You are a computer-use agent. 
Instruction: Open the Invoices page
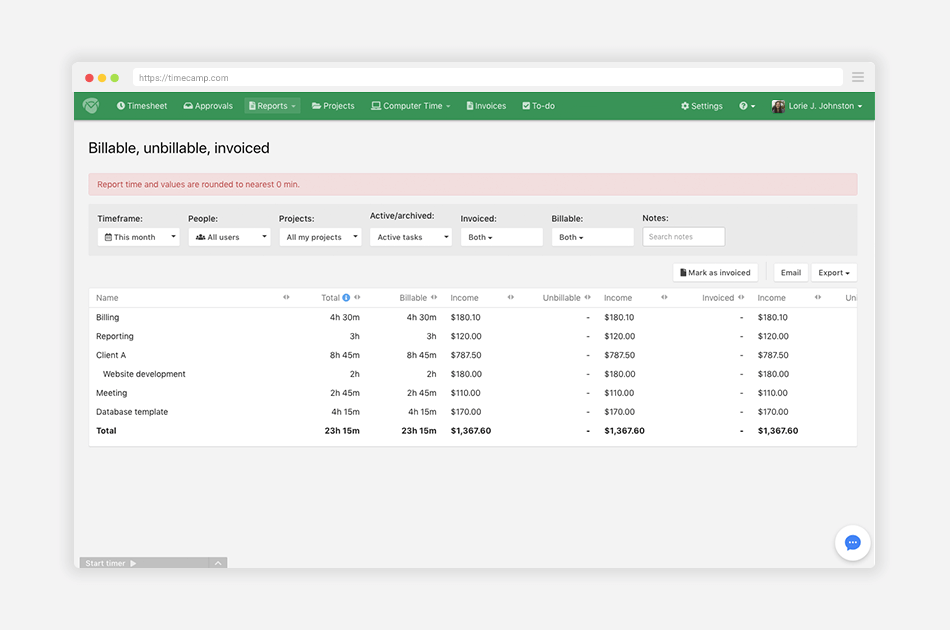click(x=486, y=106)
